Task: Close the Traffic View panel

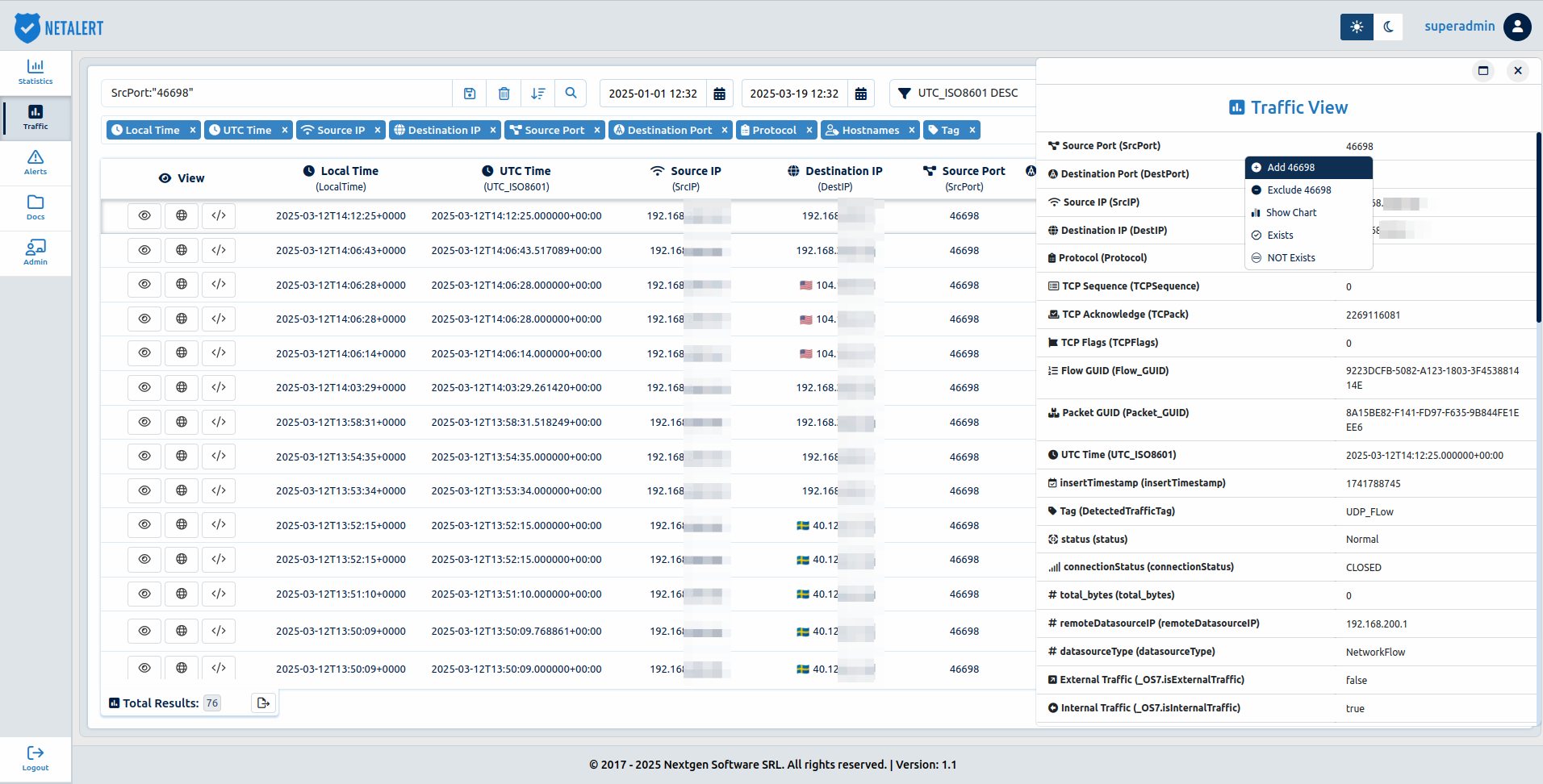Action: (x=1518, y=71)
